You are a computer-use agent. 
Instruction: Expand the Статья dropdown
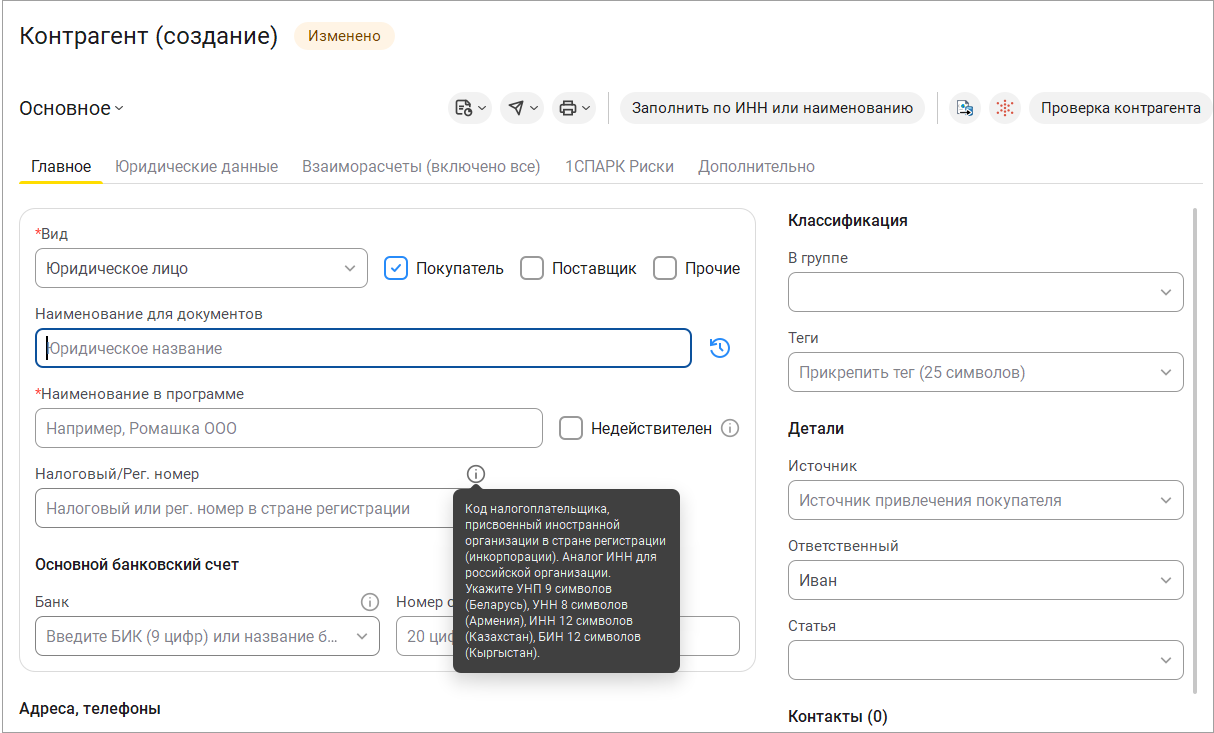click(985, 660)
